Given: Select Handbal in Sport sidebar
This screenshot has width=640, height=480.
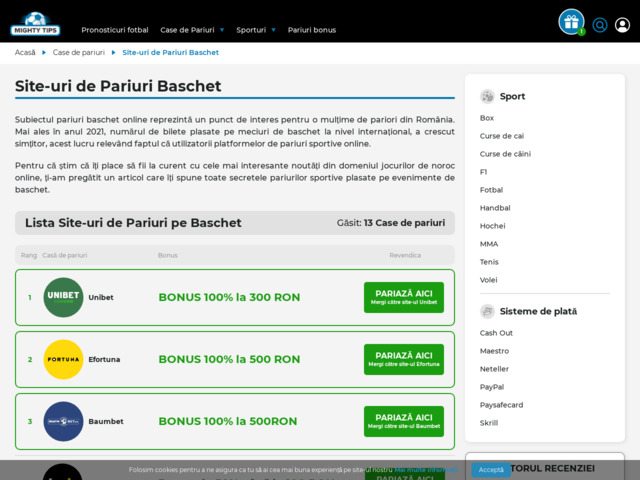Looking at the screenshot, I should pyautogui.click(x=494, y=208).
